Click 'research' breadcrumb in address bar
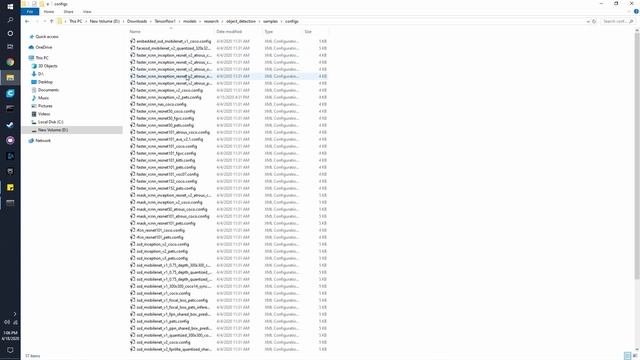Image resolution: width=640 pixels, height=360 pixels. 211,21
